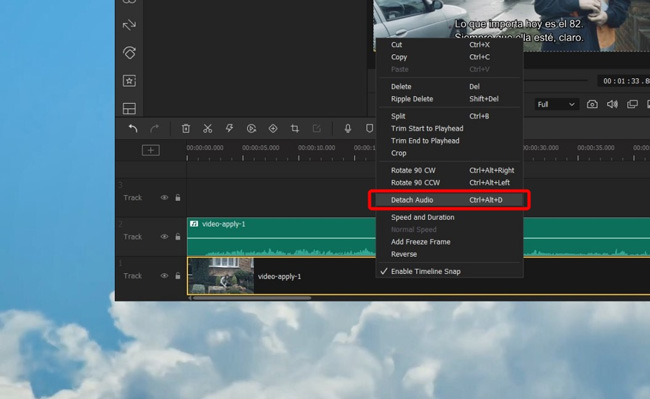This screenshot has height=399, width=650.
Task: Click the detach preview window icon
Action: (632, 104)
